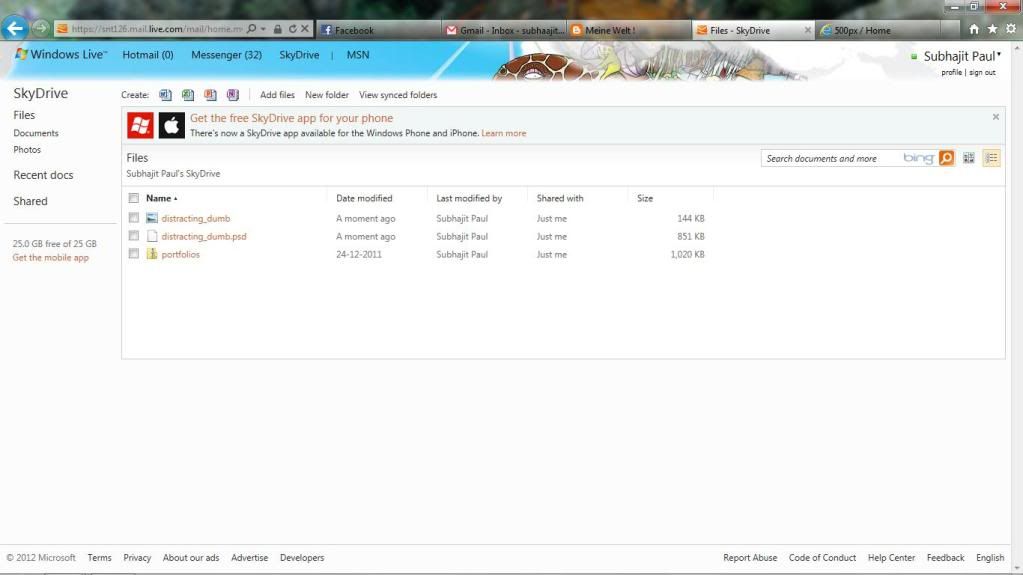
Task: Create a new Word document
Action: coord(166,95)
